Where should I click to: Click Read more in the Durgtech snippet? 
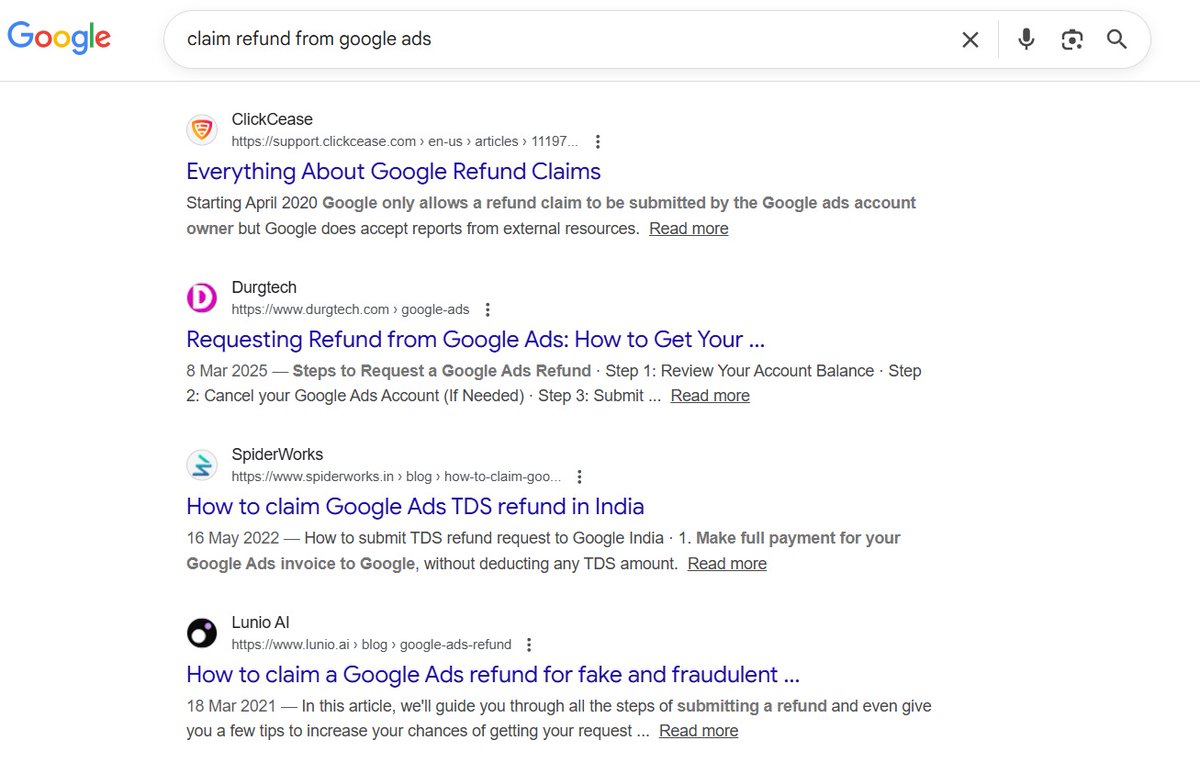tap(710, 395)
